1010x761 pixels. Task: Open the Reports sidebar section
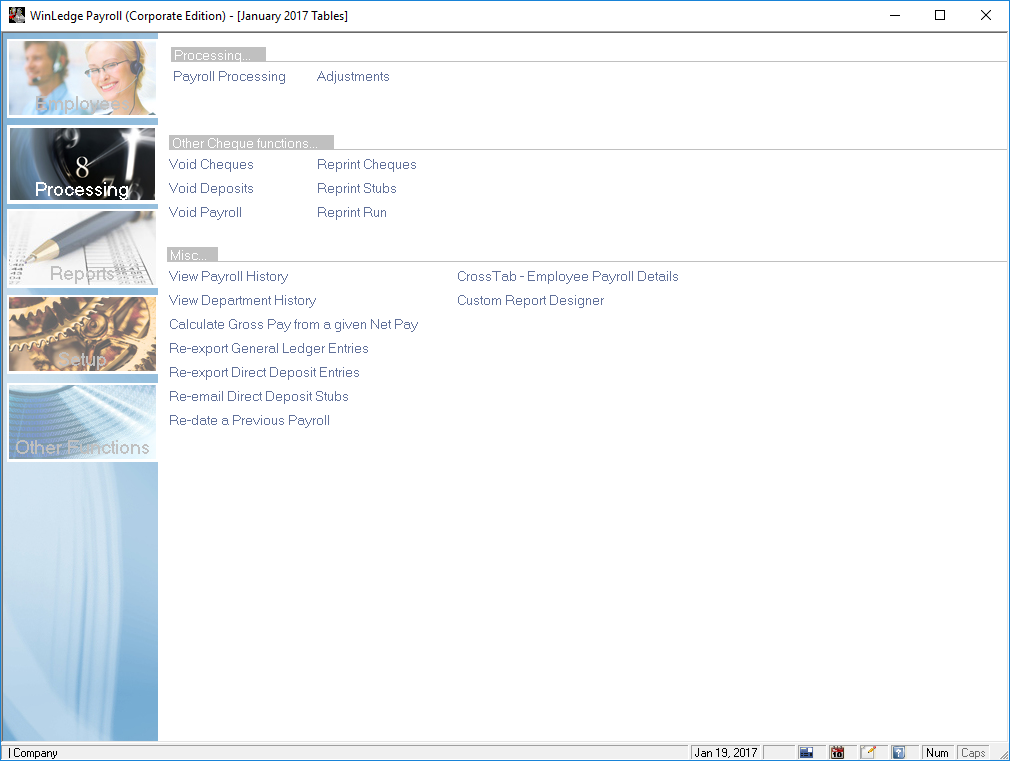coord(82,248)
